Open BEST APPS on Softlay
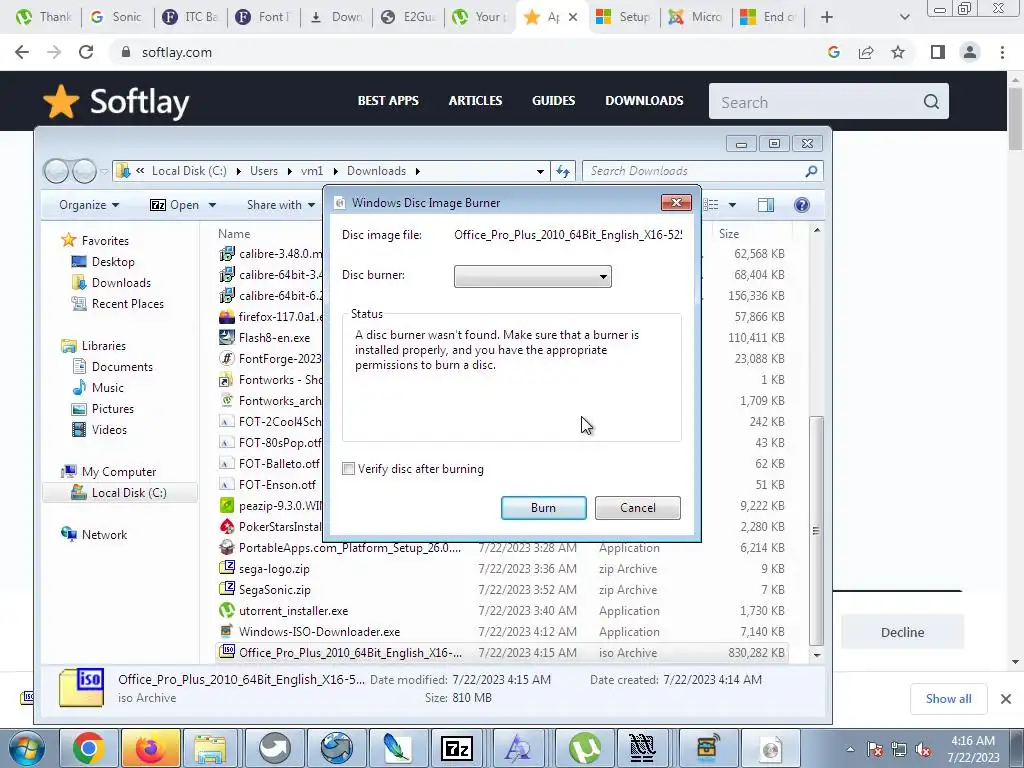 point(388,101)
